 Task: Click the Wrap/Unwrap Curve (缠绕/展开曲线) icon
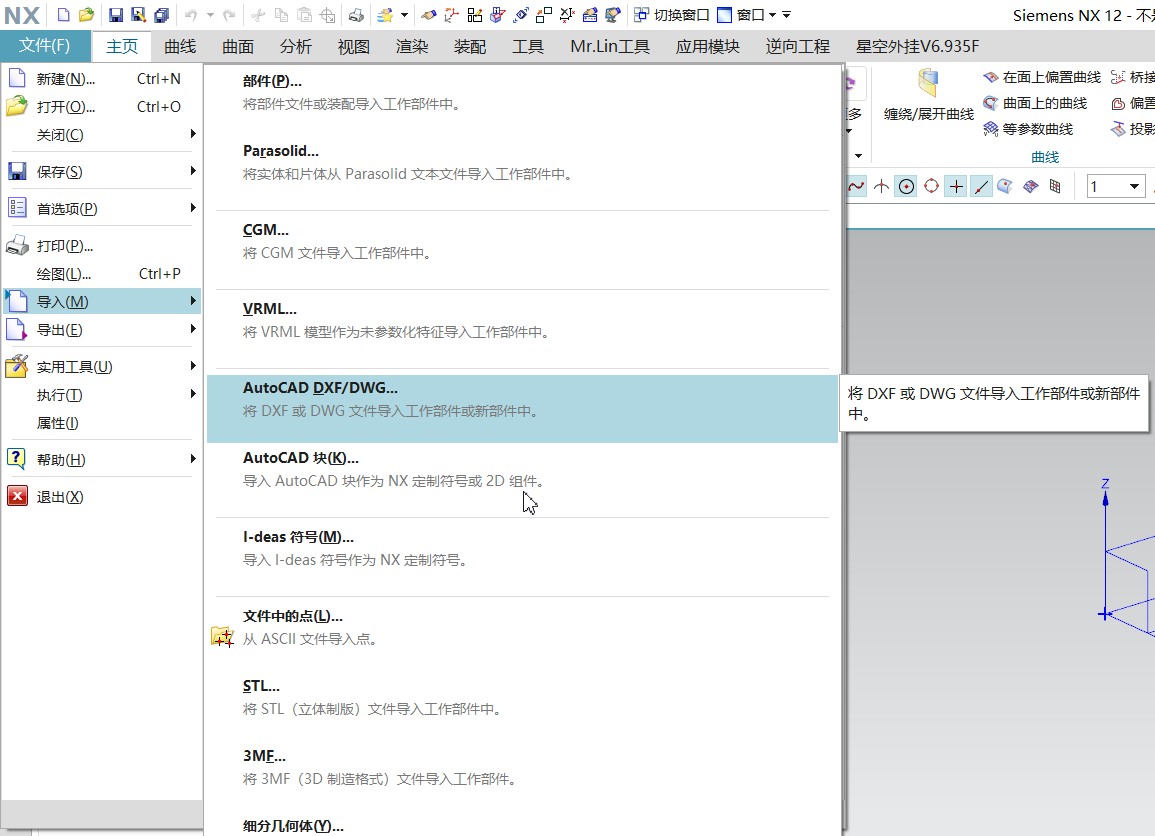tap(928, 83)
